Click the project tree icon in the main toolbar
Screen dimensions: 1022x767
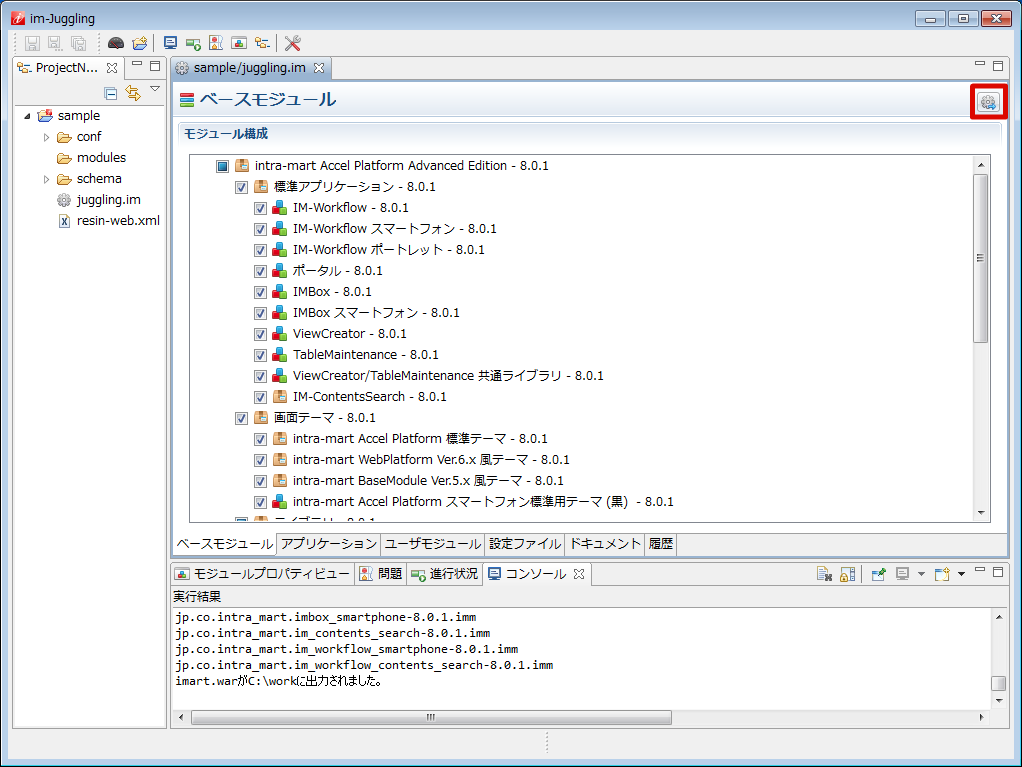click(262, 43)
